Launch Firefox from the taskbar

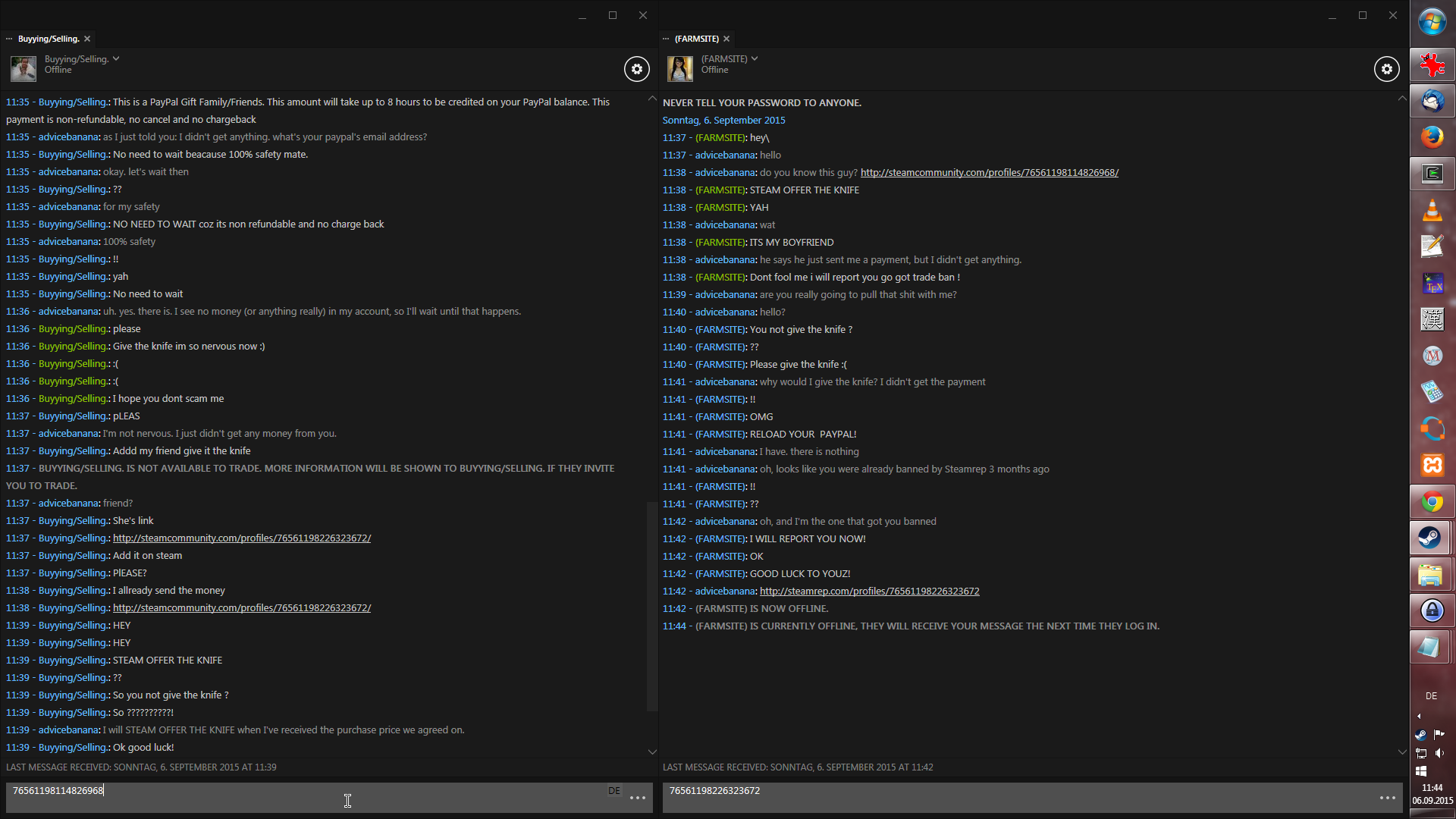[x=1431, y=137]
